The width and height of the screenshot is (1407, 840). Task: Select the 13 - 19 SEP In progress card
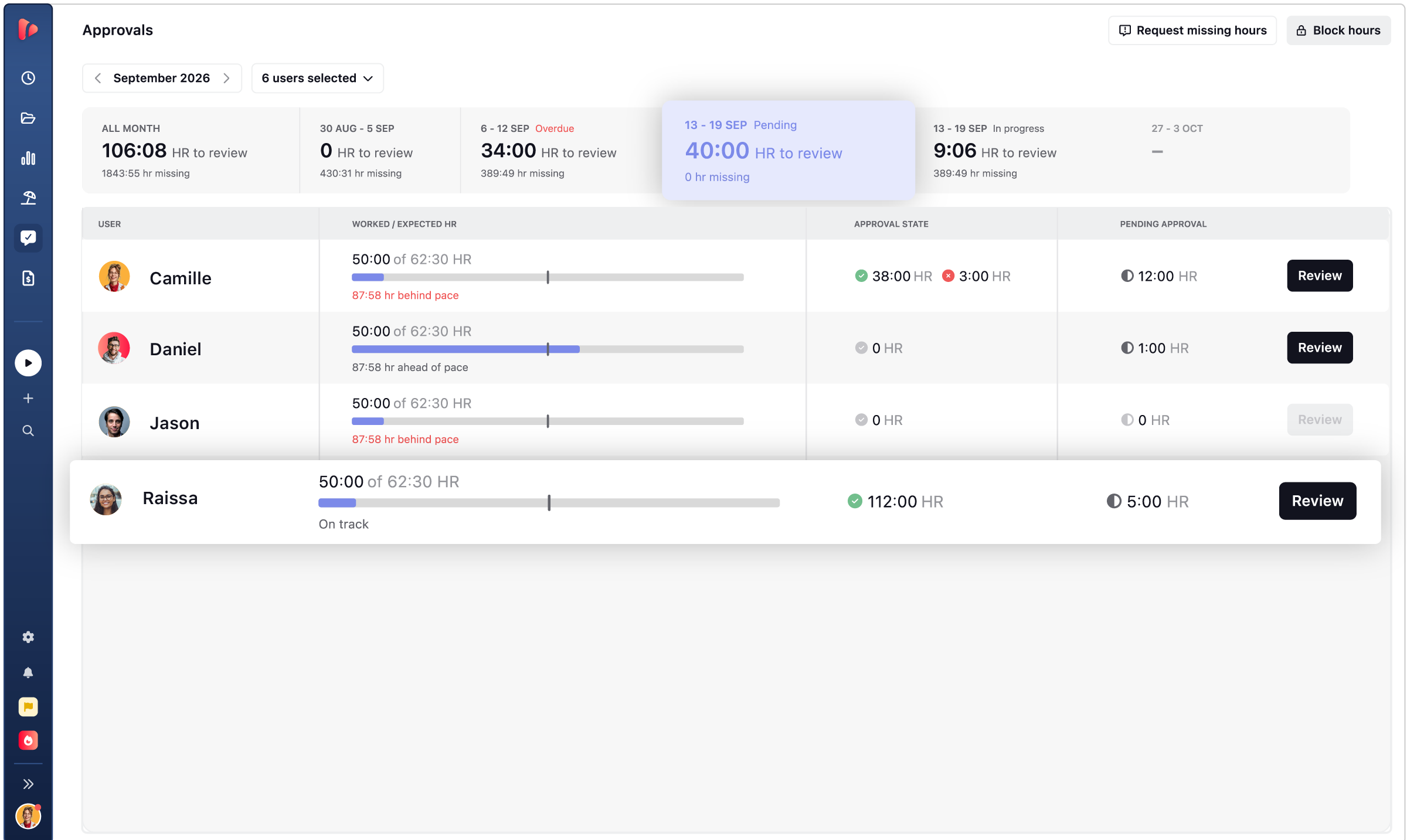point(1023,150)
